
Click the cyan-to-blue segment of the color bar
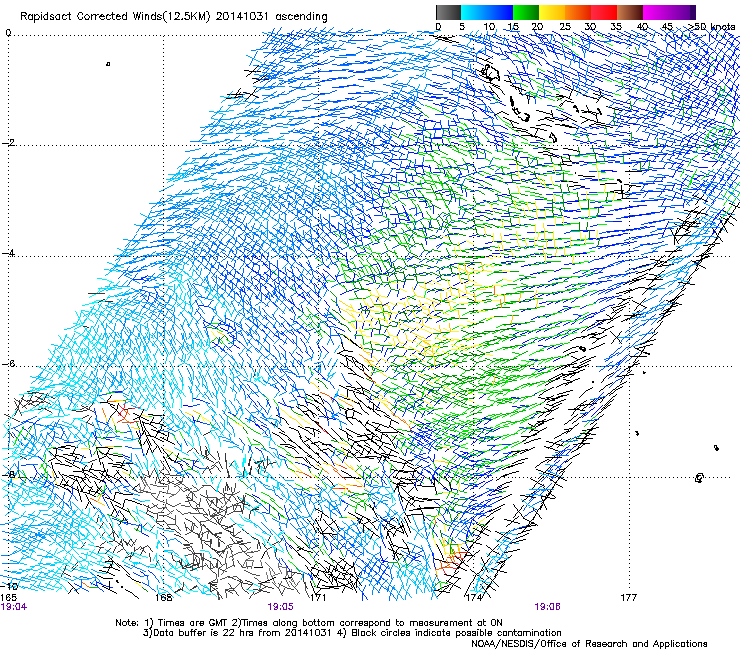point(487,12)
